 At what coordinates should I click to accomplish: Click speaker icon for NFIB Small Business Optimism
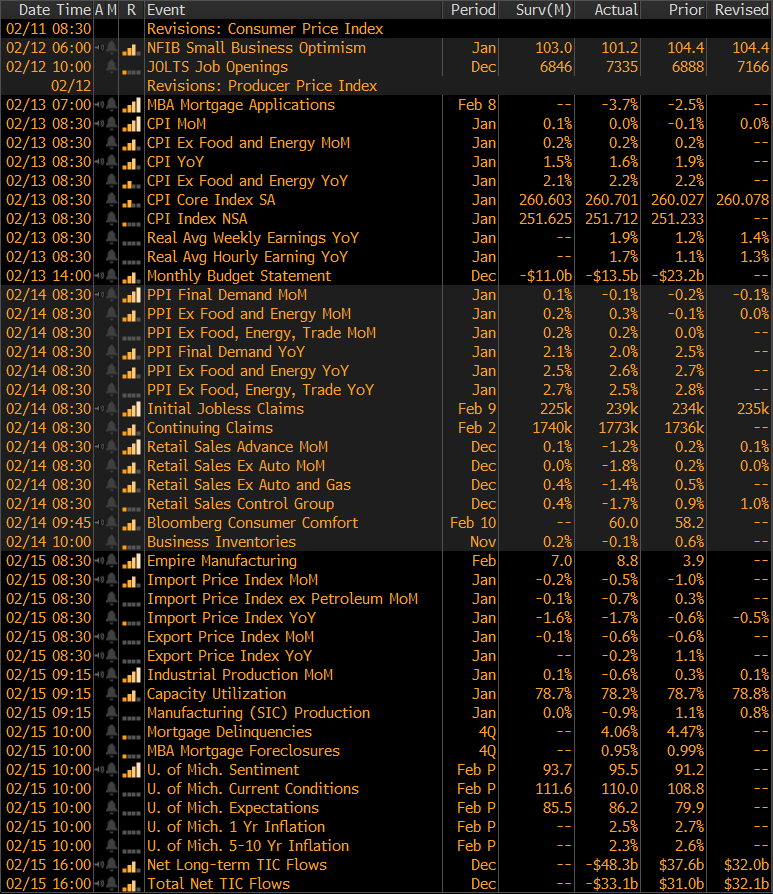pyautogui.click(x=98, y=48)
